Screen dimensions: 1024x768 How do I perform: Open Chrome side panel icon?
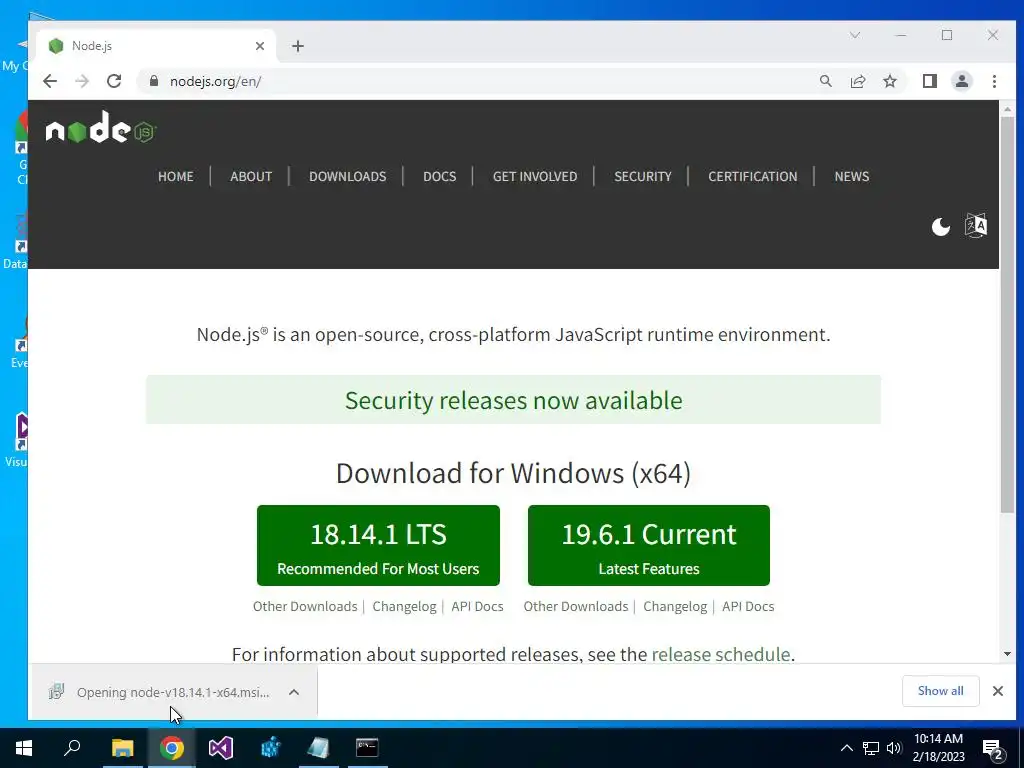[929, 81]
